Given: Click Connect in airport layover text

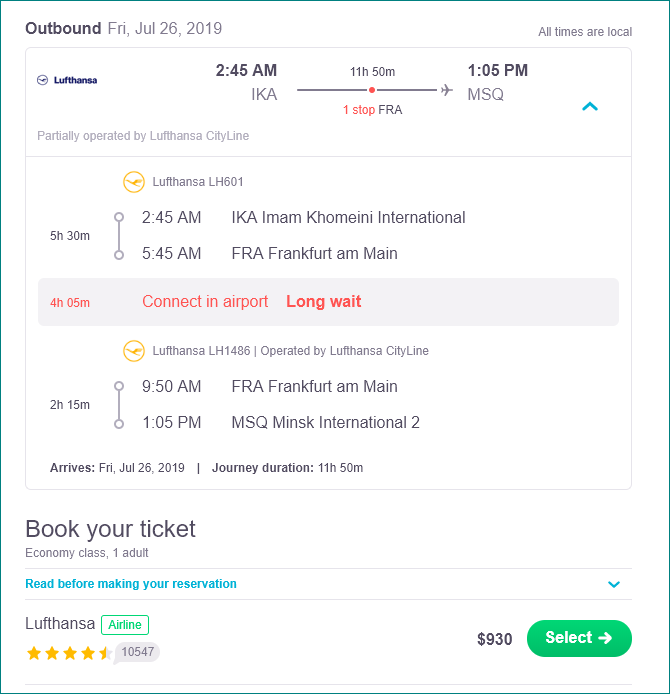Looking at the screenshot, I should coord(205,301).
